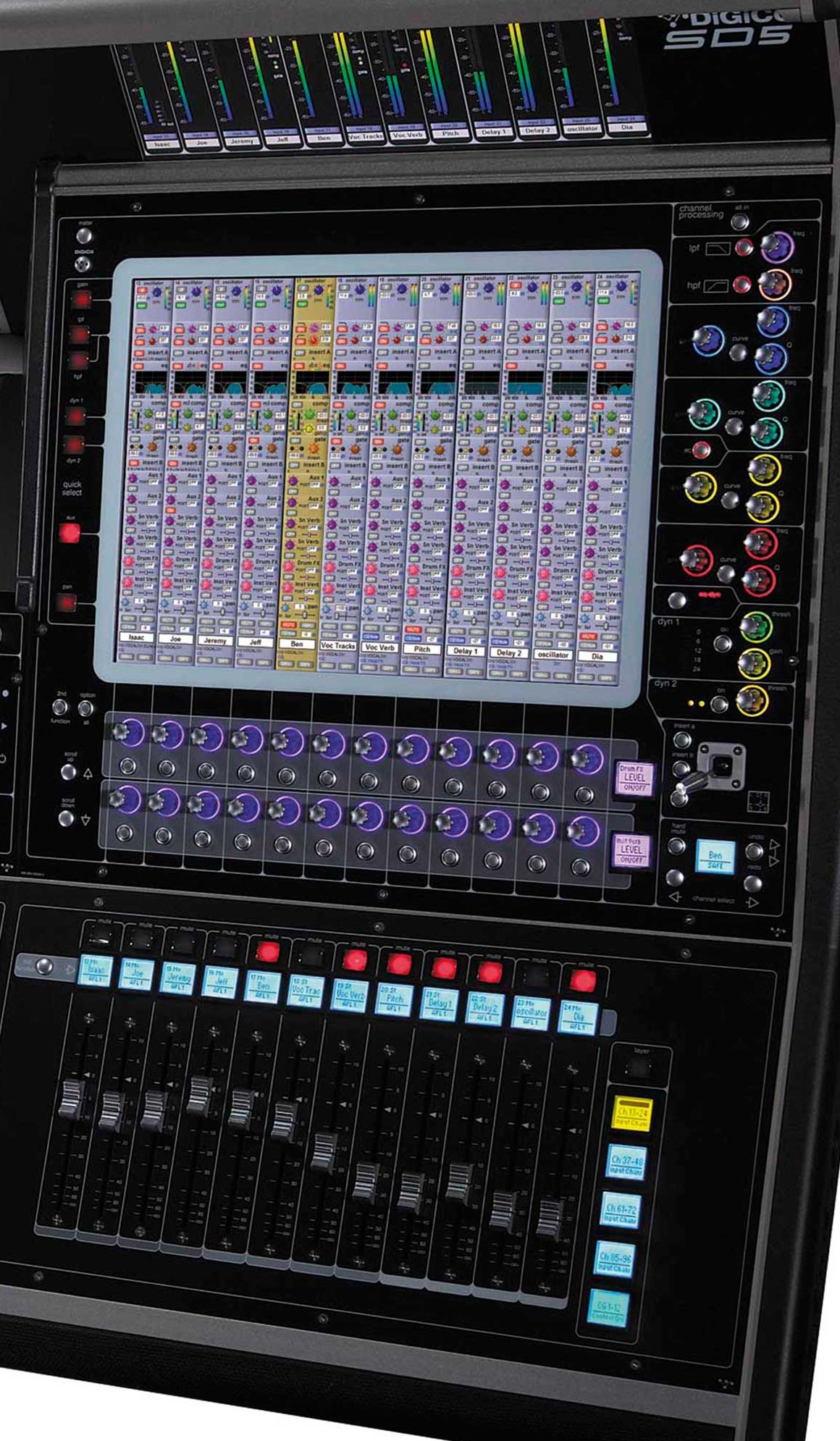Select the Voc Trac channel LCD button
840x1441 pixels.
[306, 991]
